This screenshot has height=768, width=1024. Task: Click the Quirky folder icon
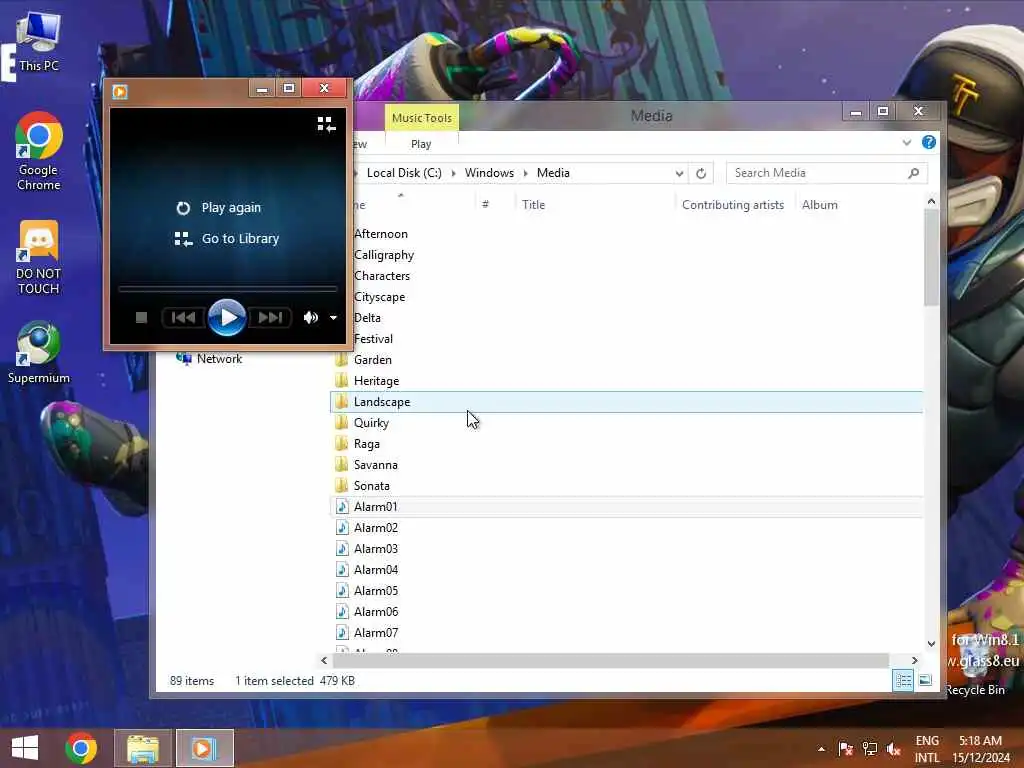[x=342, y=423]
